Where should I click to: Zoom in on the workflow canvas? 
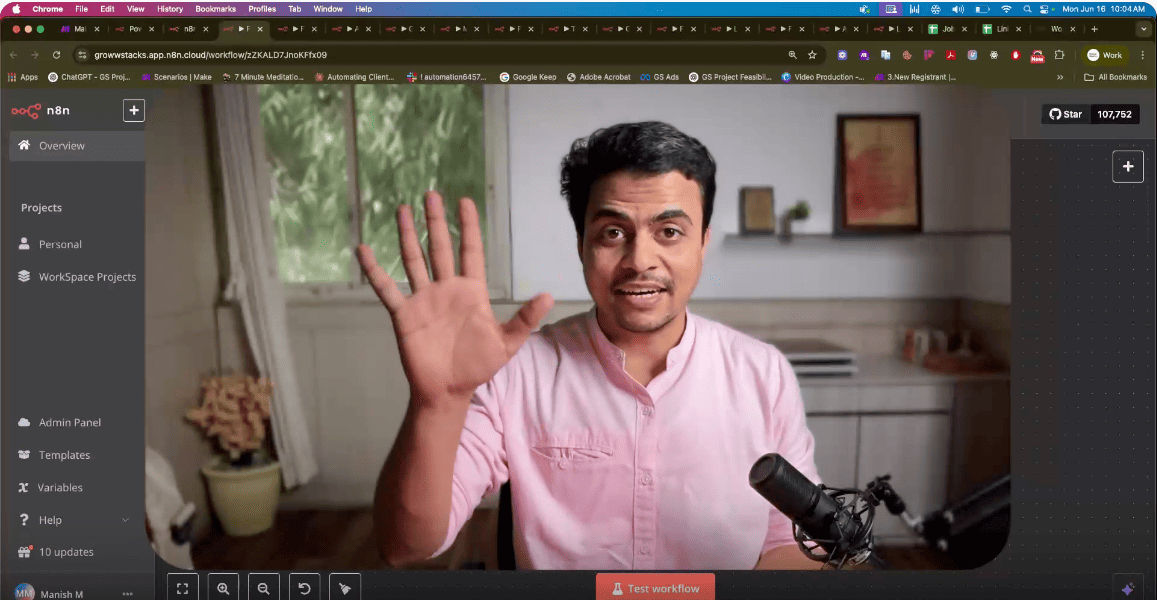click(223, 588)
